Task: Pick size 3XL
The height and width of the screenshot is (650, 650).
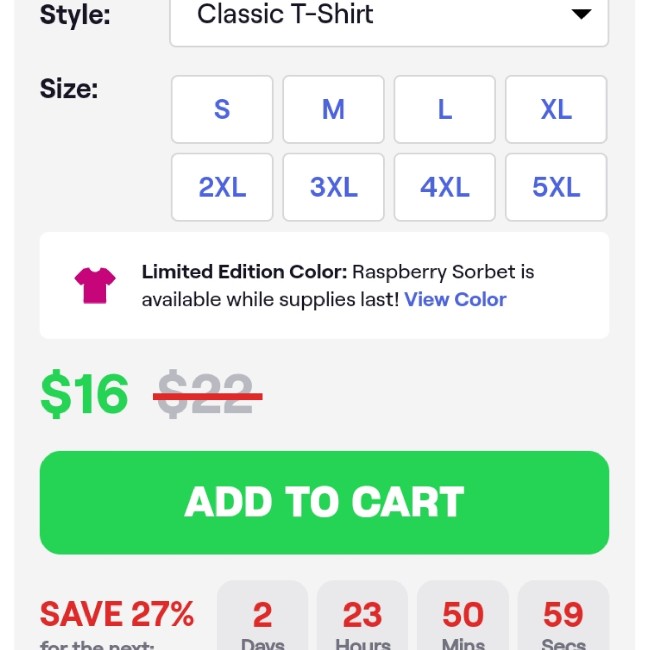Action: 333,187
